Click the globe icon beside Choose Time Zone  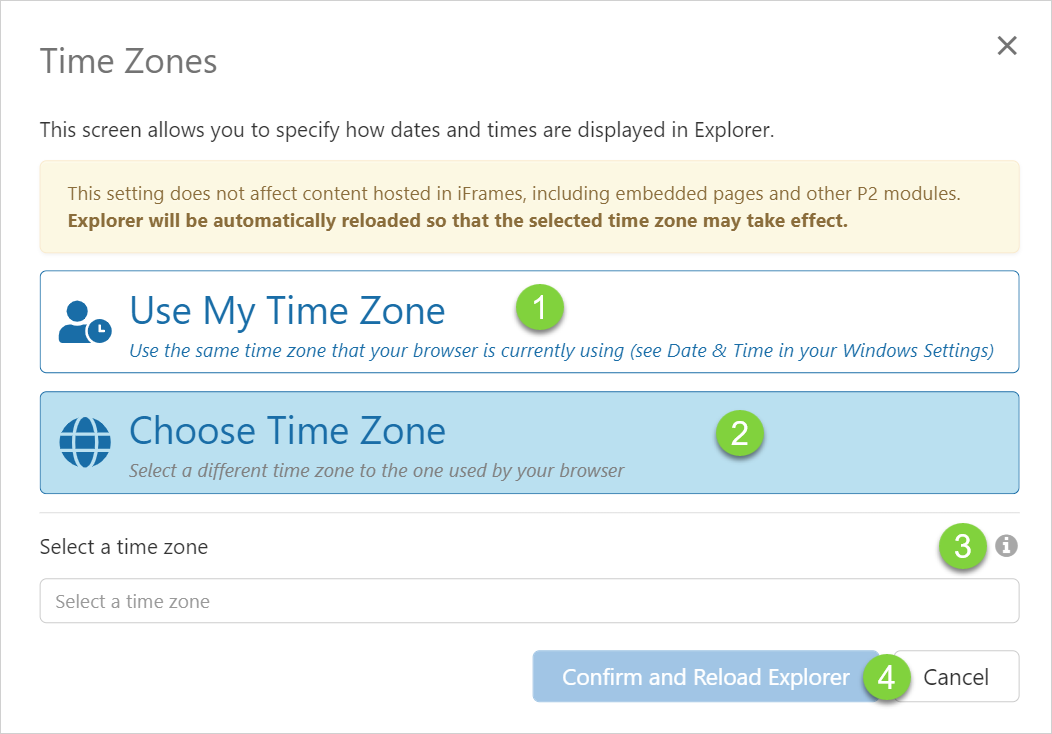pyautogui.click(x=84, y=442)
